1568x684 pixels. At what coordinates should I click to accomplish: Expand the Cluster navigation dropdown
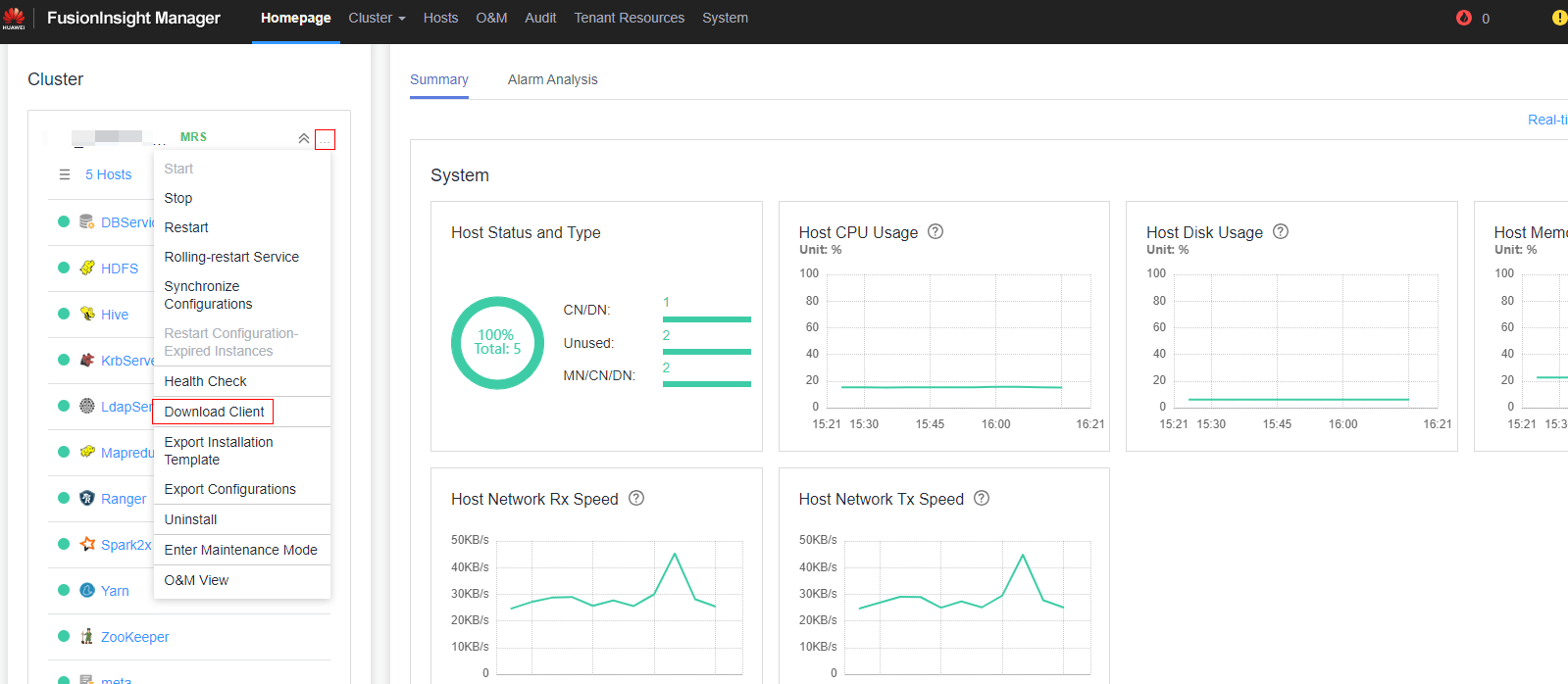coord(377,18)
